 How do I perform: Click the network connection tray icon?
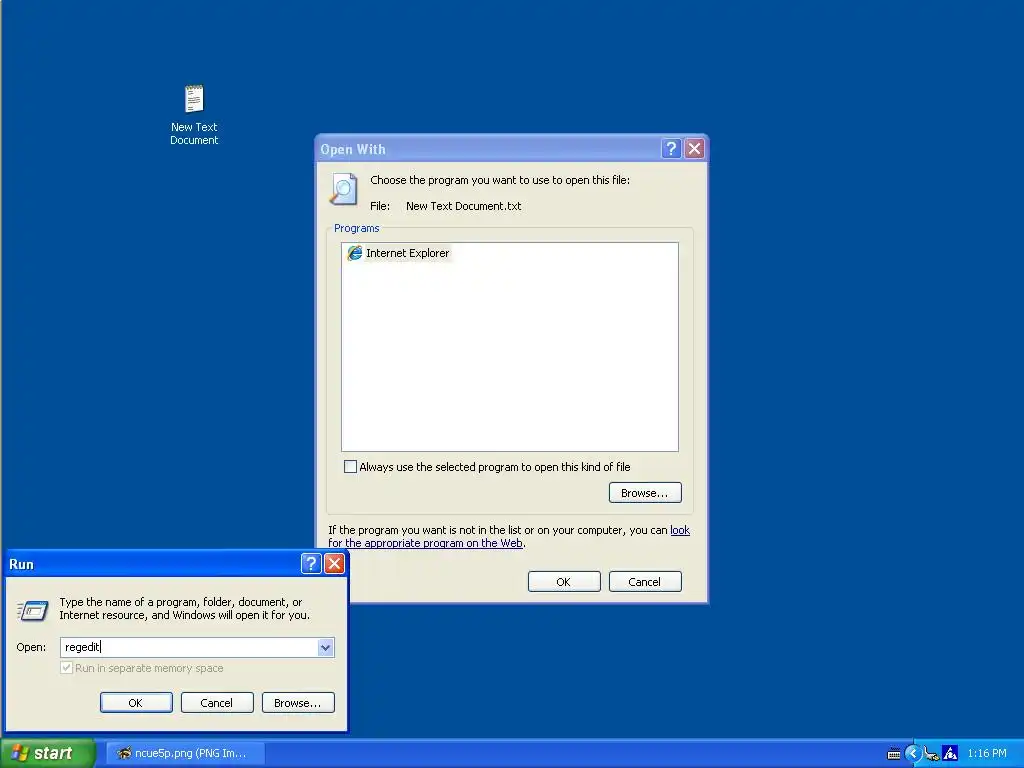pos(931,754)
